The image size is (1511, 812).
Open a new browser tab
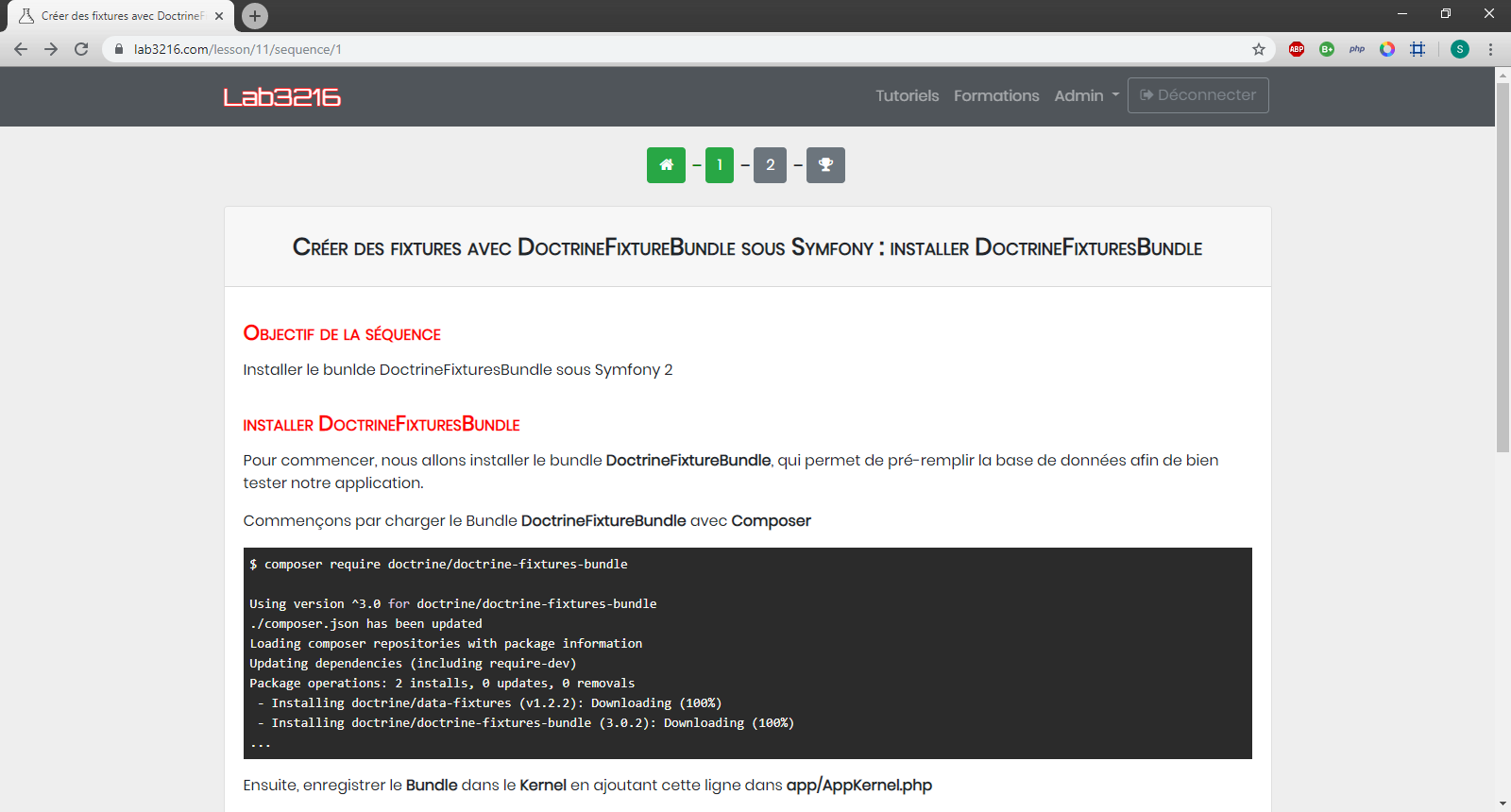click(x=255, y=16)
